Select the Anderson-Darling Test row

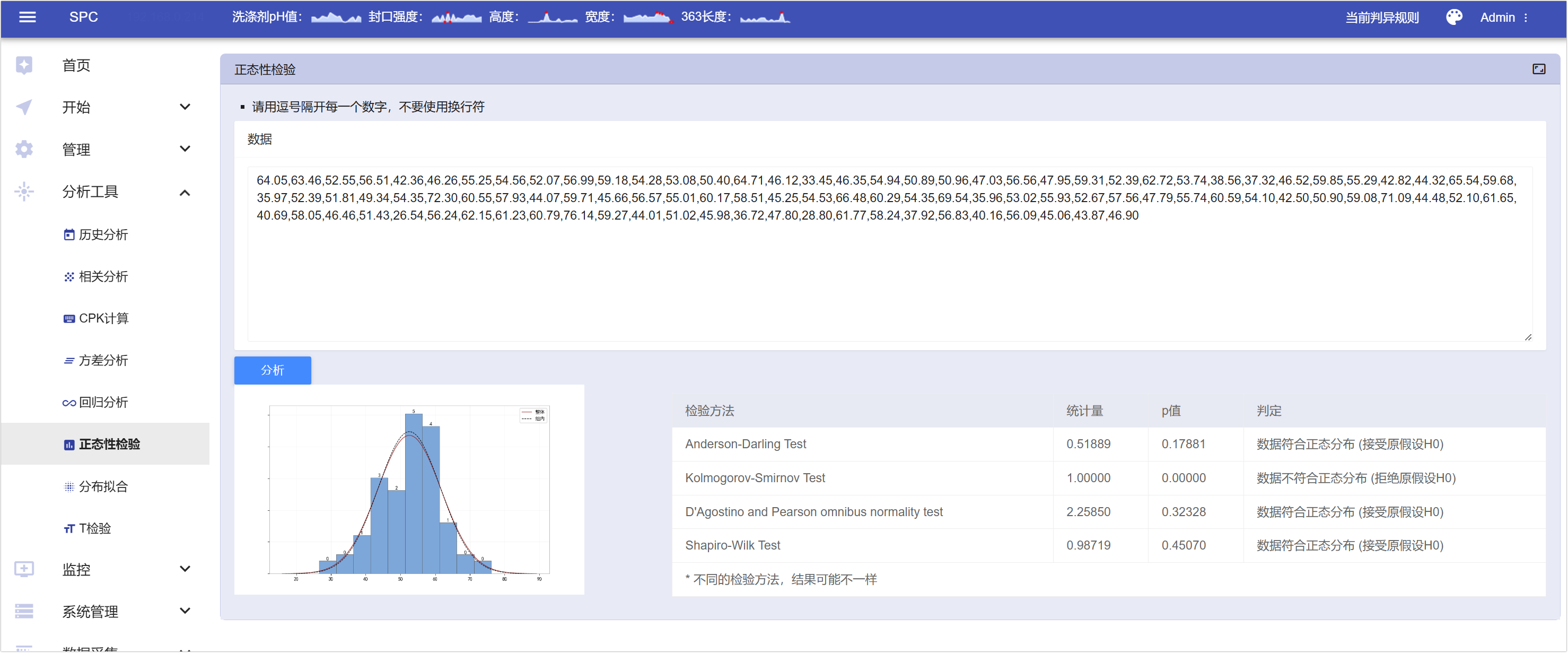click(x=1108, y=445)
